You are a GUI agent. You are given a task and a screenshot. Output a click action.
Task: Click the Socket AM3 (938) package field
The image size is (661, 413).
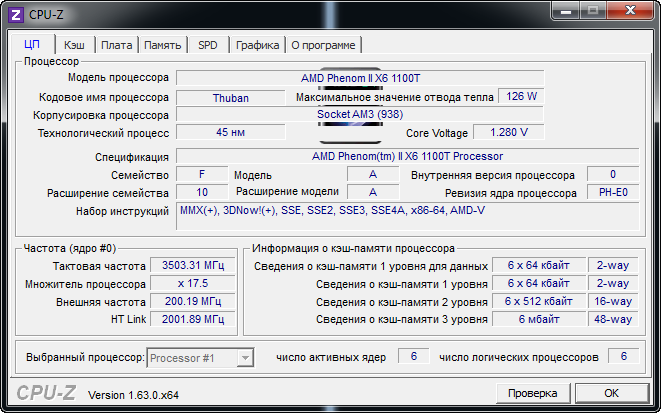[x=359, y=115]
